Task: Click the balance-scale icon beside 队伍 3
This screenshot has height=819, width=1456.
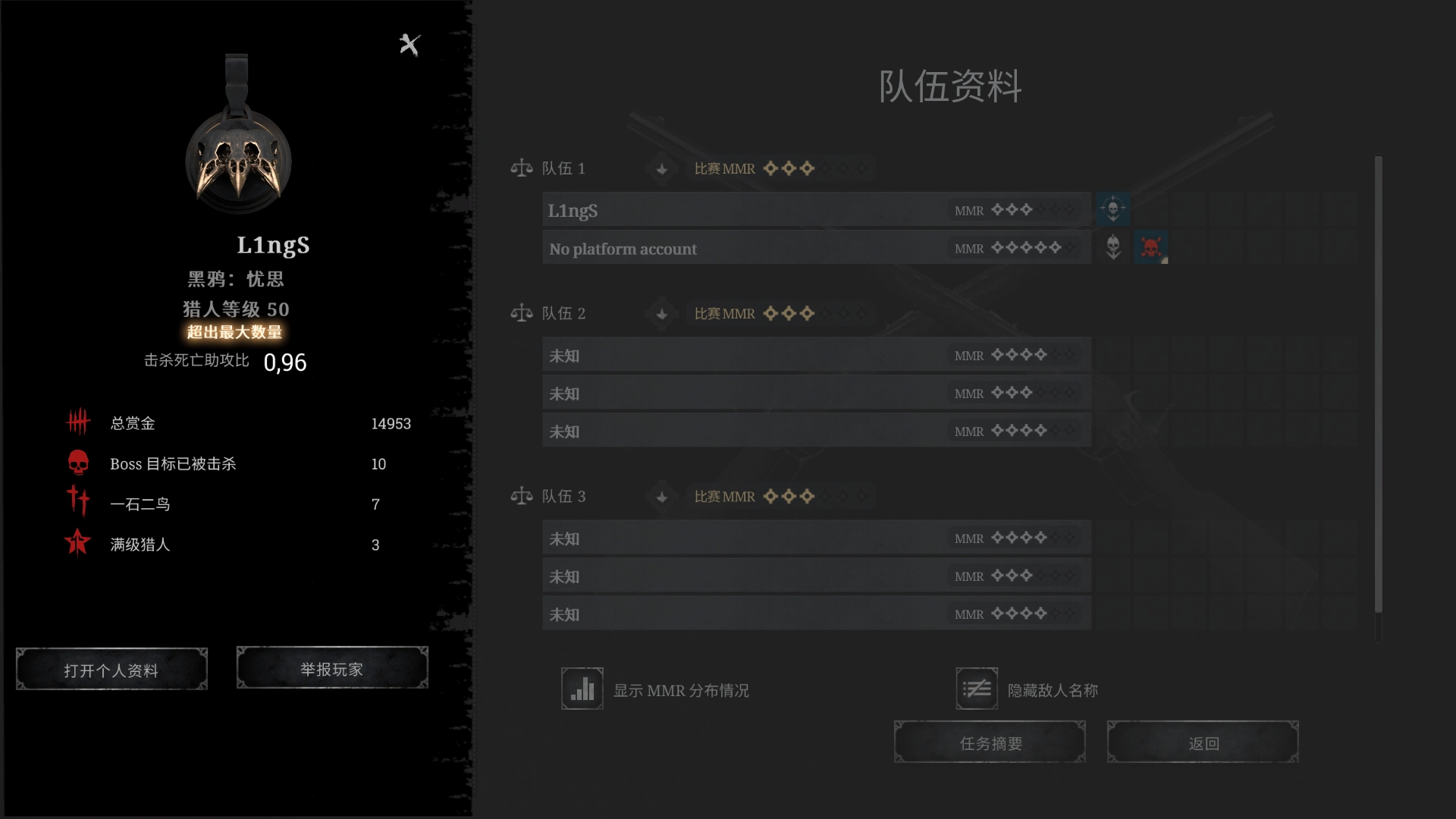Action: point(522,496)
